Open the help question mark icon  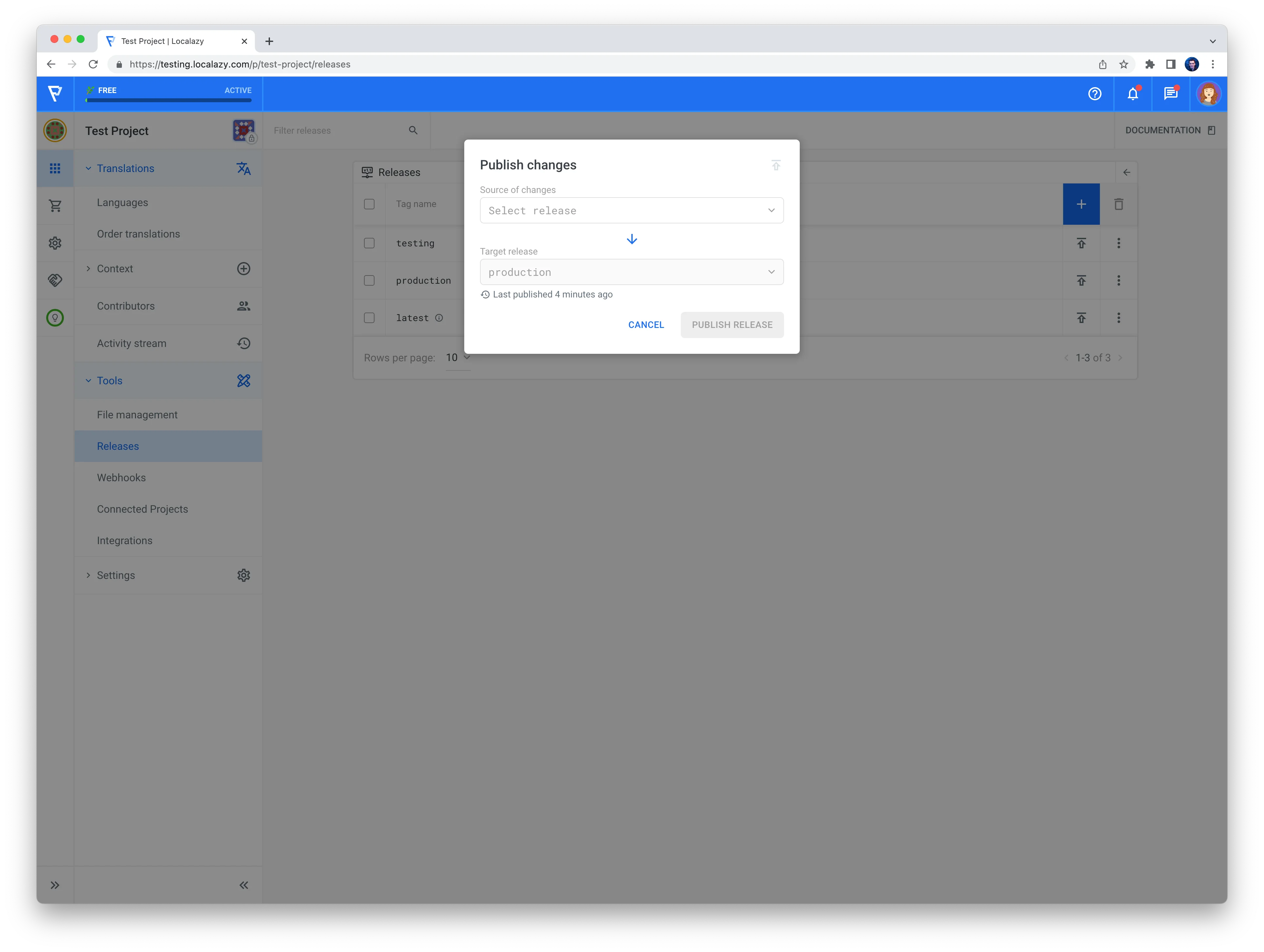(1094, 94)
